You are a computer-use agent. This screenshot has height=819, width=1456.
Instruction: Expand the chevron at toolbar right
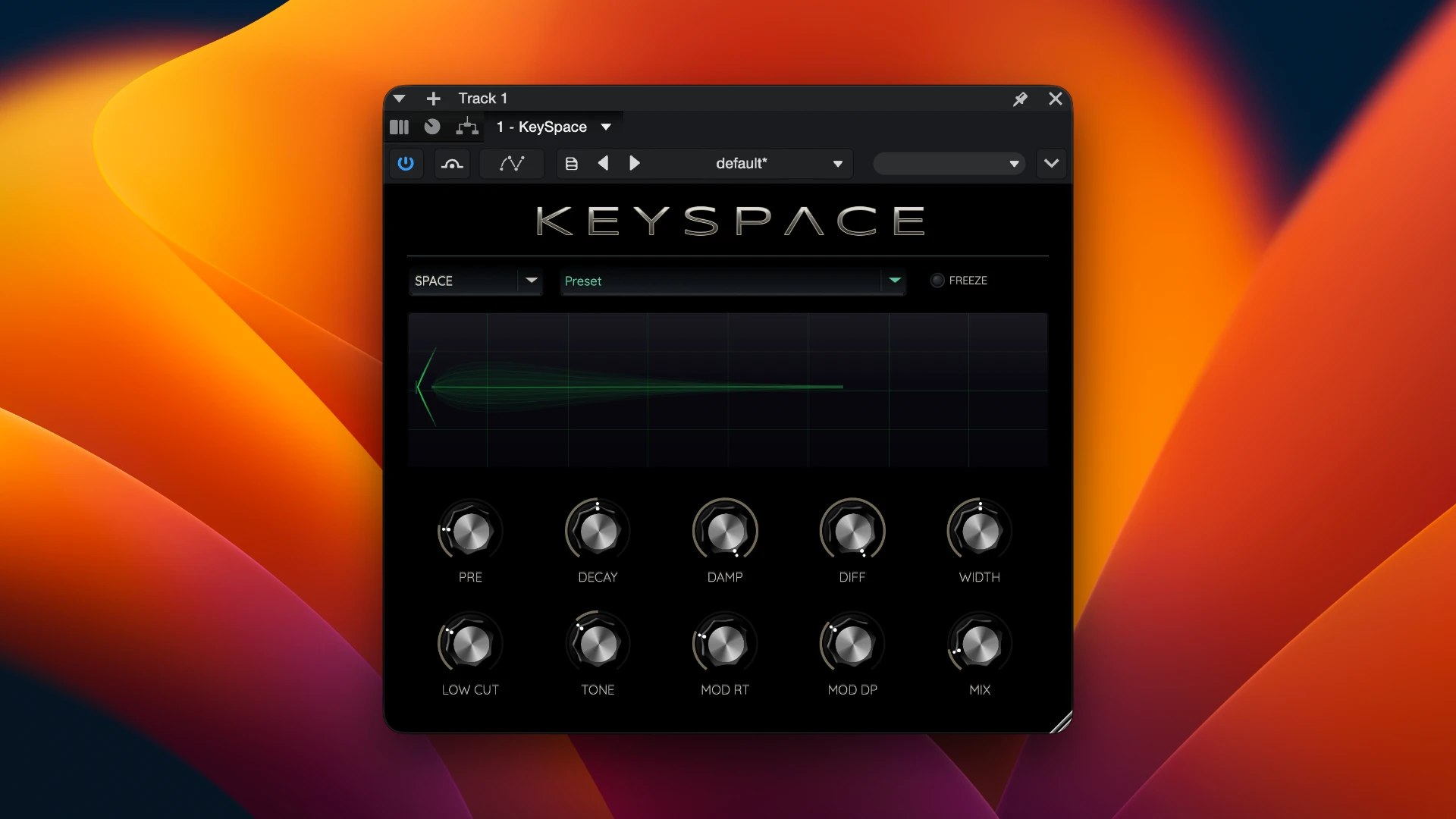(1051, 163)
